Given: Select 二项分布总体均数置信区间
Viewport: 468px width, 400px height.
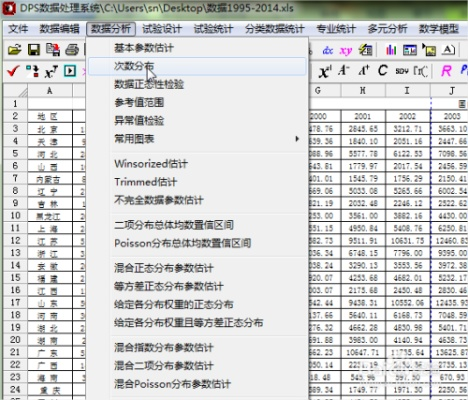Looking at the screenshot, I should [197, 225].
